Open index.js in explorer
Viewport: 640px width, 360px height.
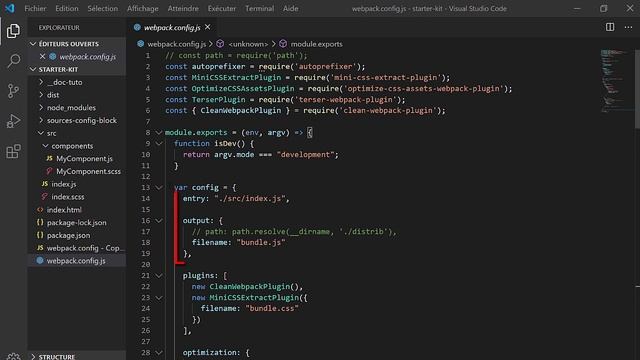[77, 184]
